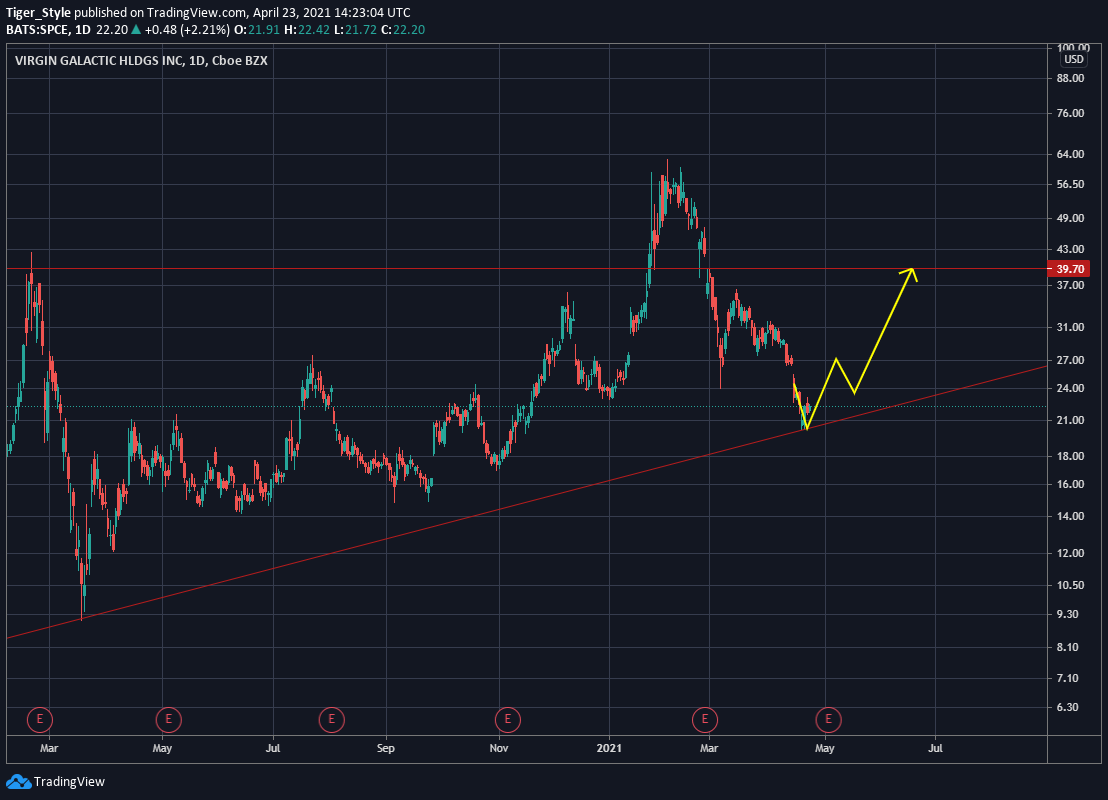1108x800 pixels.
Task: Click the L:21.72 low value
Action: click(x=355, y=30)
